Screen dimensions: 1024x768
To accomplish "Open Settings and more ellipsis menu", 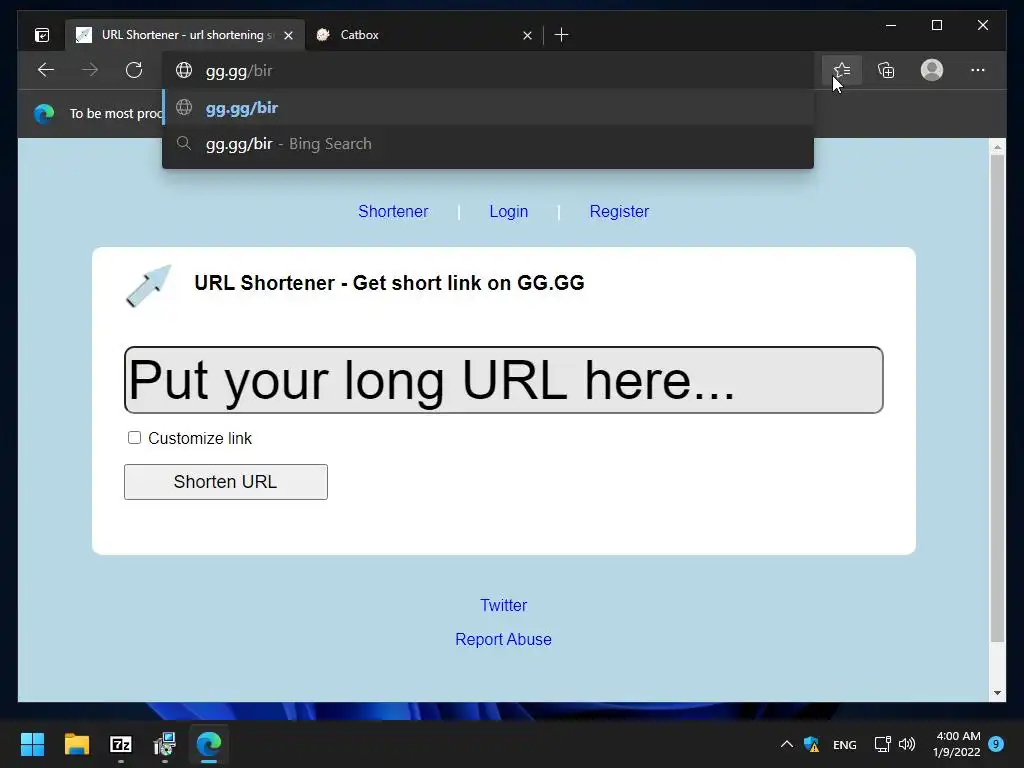I will click(978, 70).
